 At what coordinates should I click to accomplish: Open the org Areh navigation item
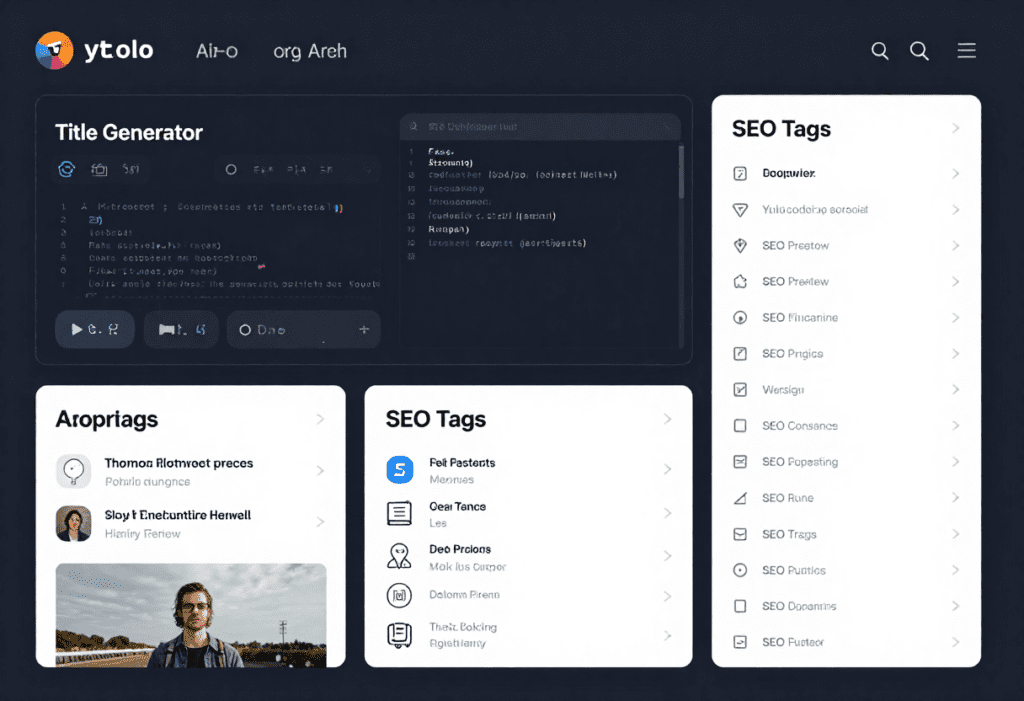click(x=310, y=51)
